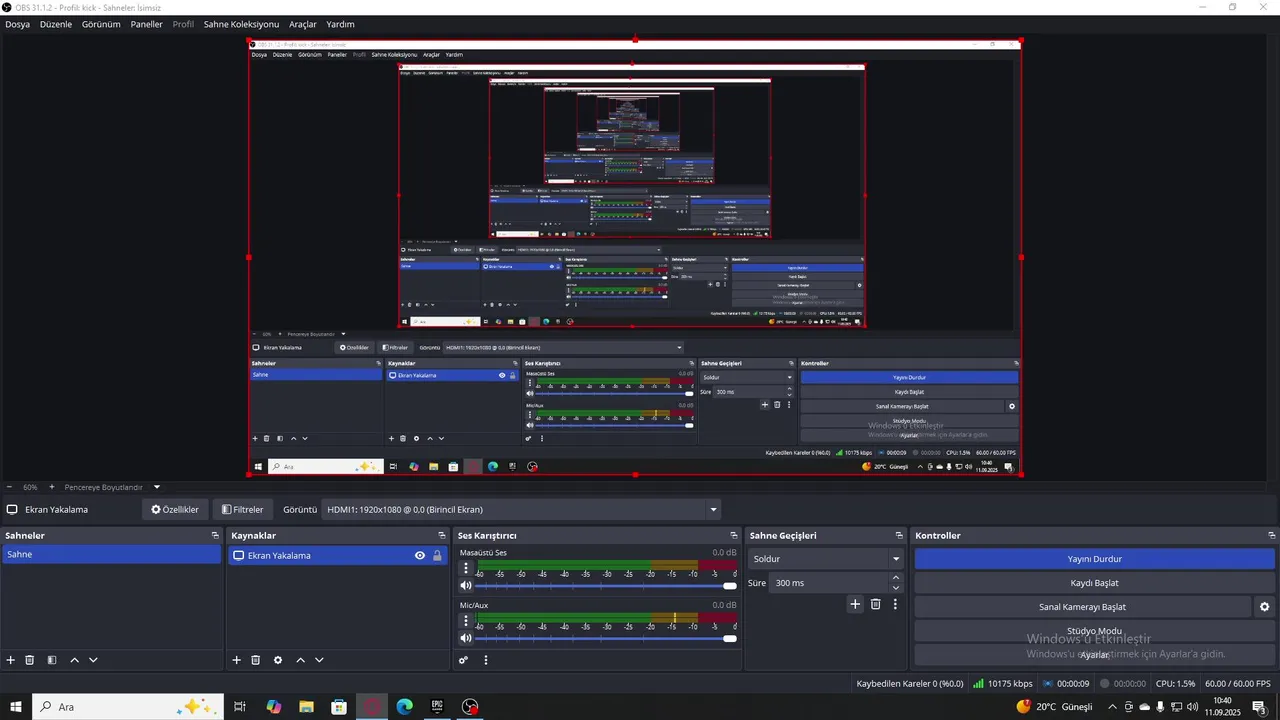Open the Mic/Aux options three-dot menu
The height and width of the screenshot is (720, 1280).
(x=465, y=620)
